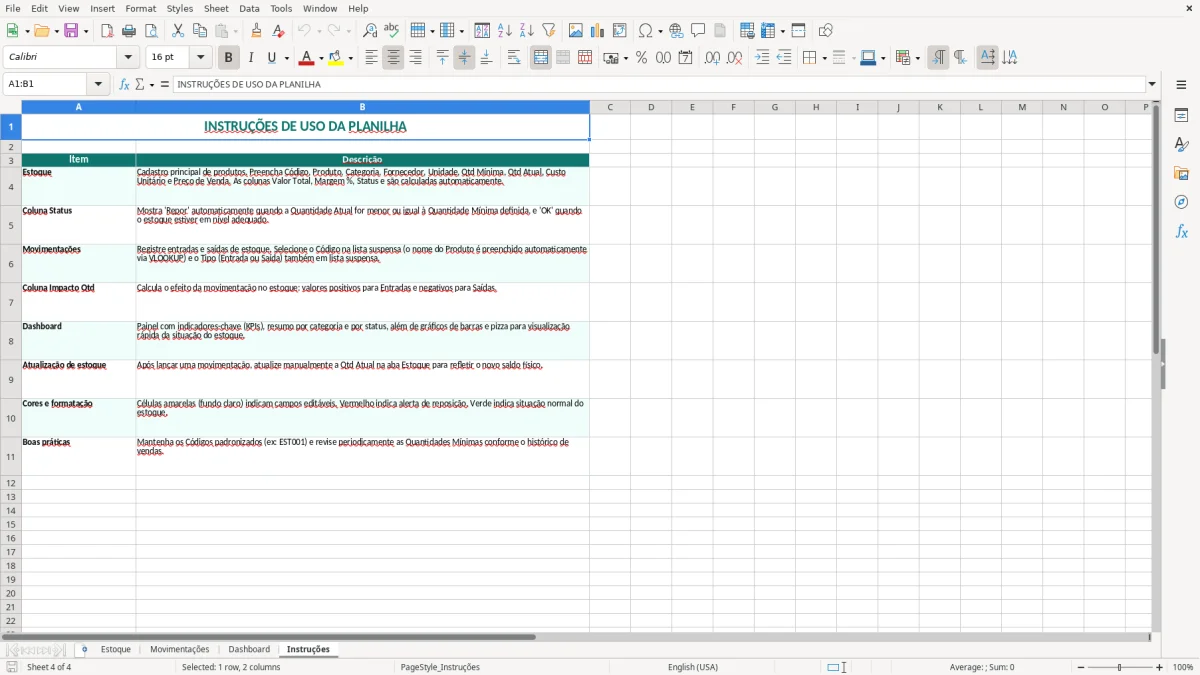Viewport: 1200px width, 675px height.
Task: Click the zoom out minus button
Action: (1081, 667)
